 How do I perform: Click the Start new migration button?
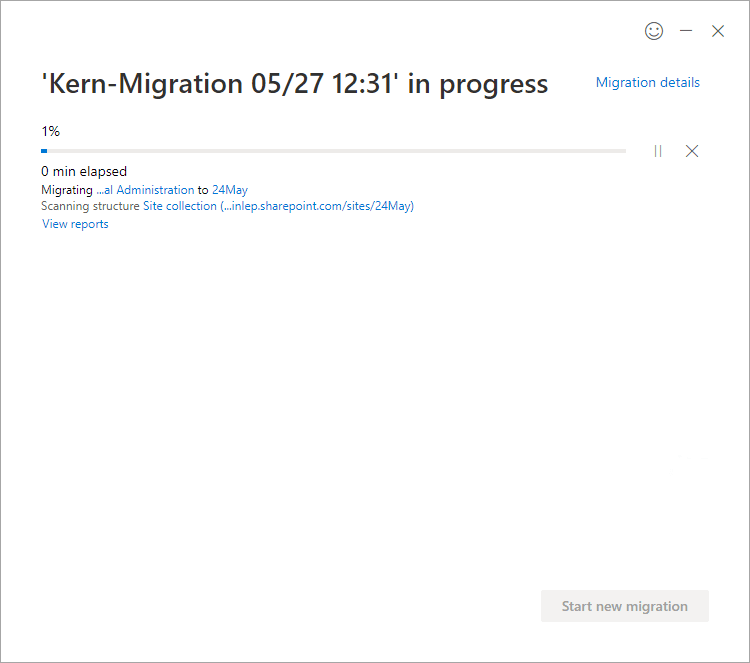(x=624, y=606)
